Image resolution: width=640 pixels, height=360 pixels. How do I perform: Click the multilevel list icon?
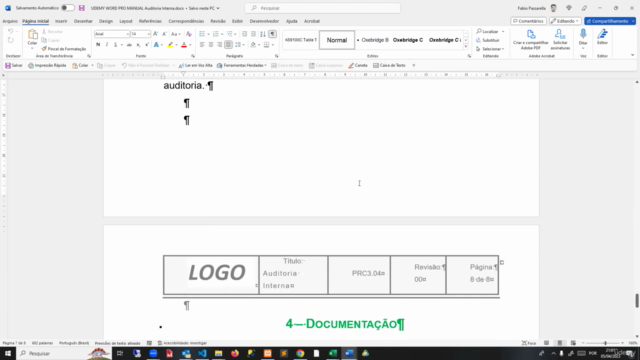click(x=229, y=34)
